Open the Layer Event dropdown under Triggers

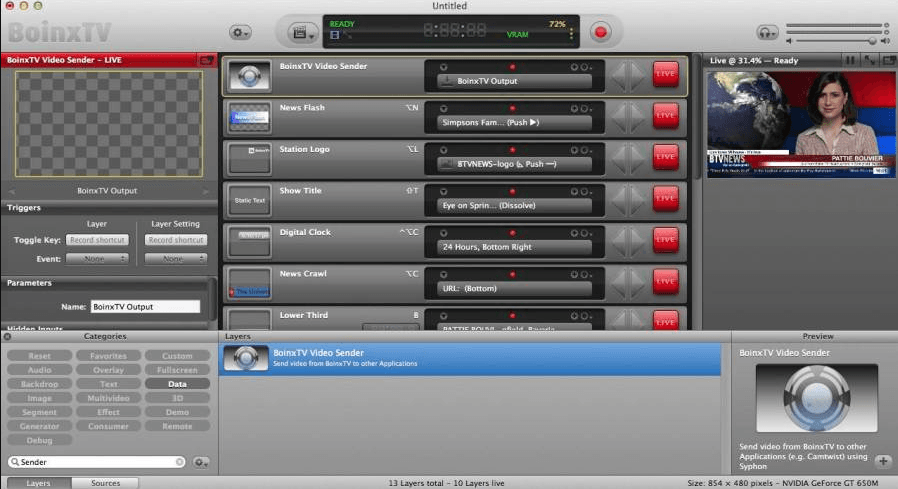click(97, 259)
